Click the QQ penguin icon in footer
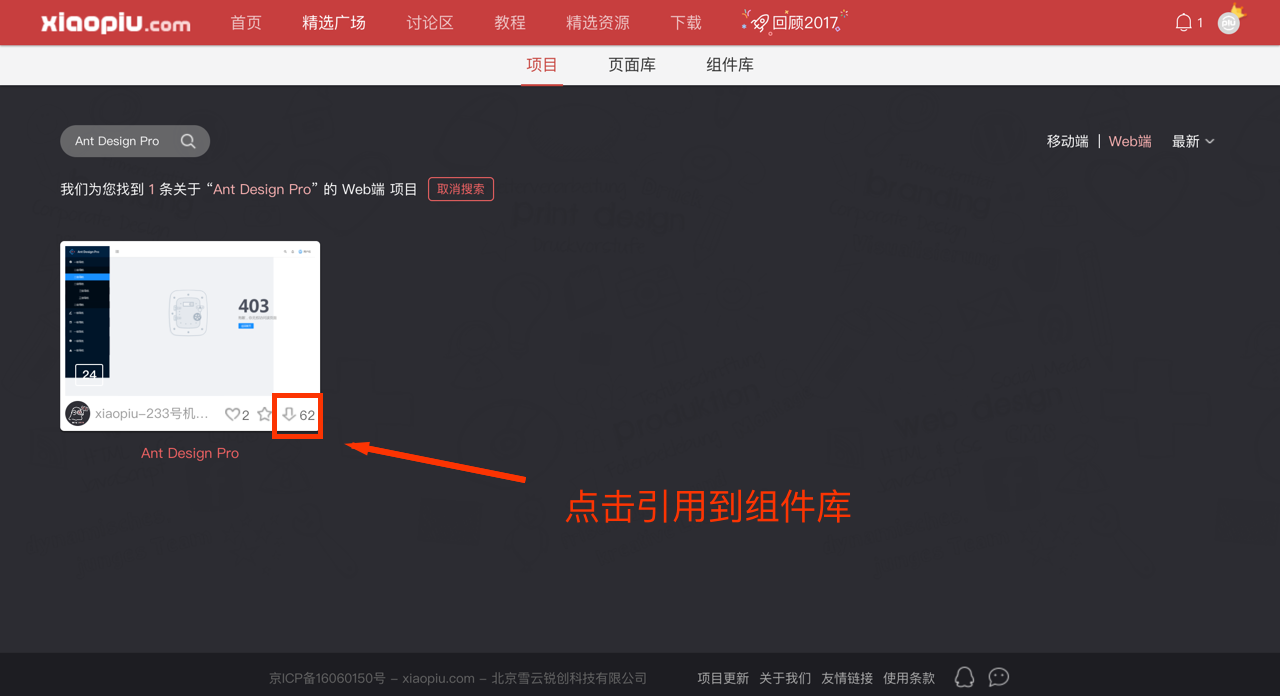The image size is (1280, 696). click(x=964, y=677)
